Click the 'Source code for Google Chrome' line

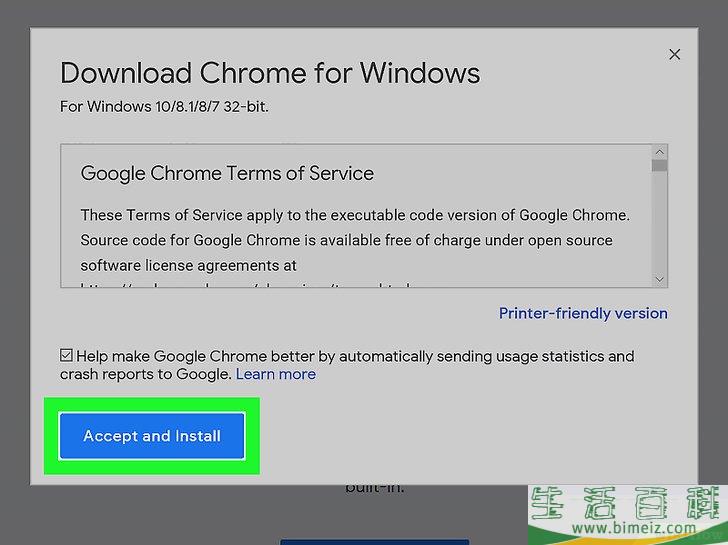point(346,240)
